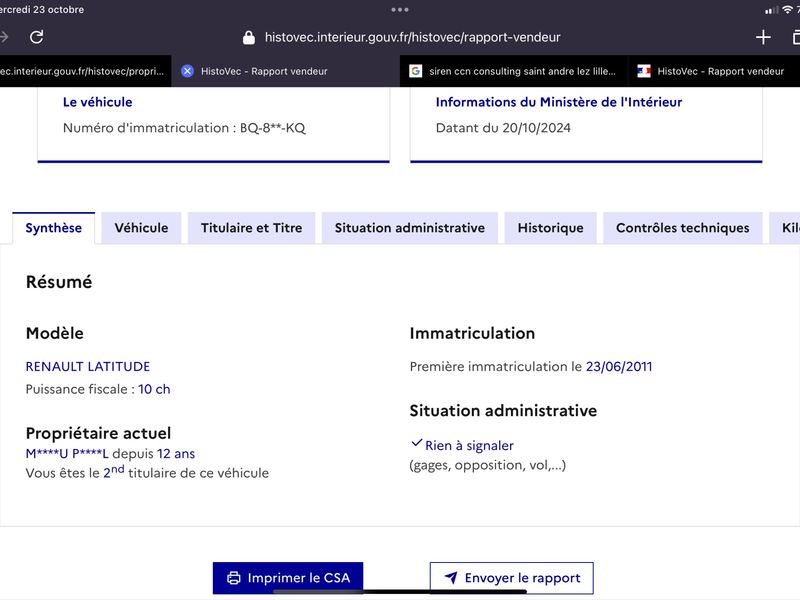Open a new tab with plus icon
Screen dimensions: 800x600
763,37
